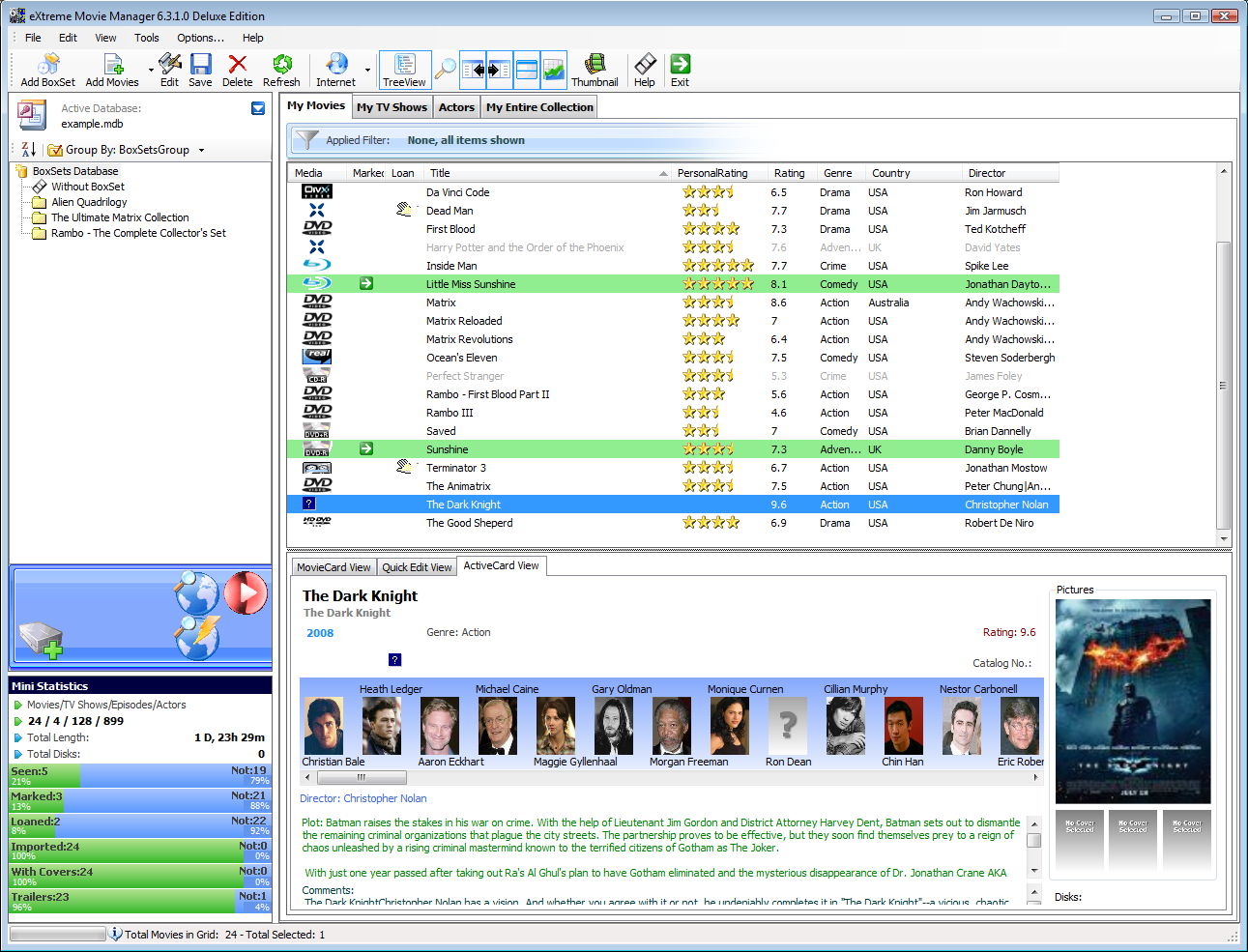Click the magnifier search icon in toolbar

click(445, 70)
